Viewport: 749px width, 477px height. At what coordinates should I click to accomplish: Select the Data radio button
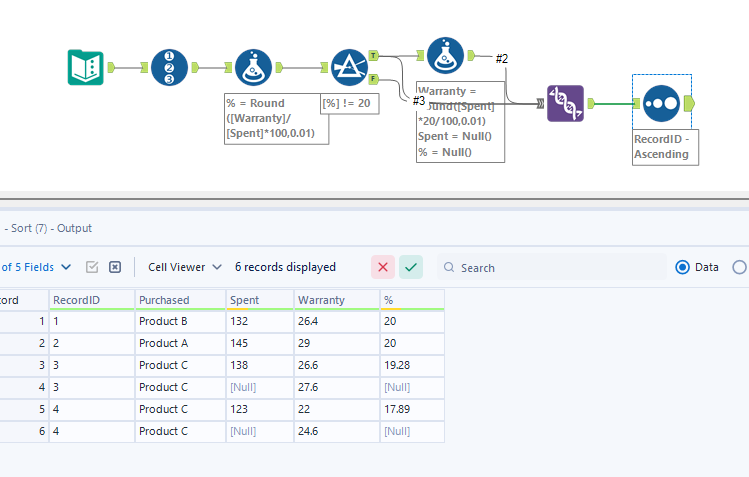[682, 267]
